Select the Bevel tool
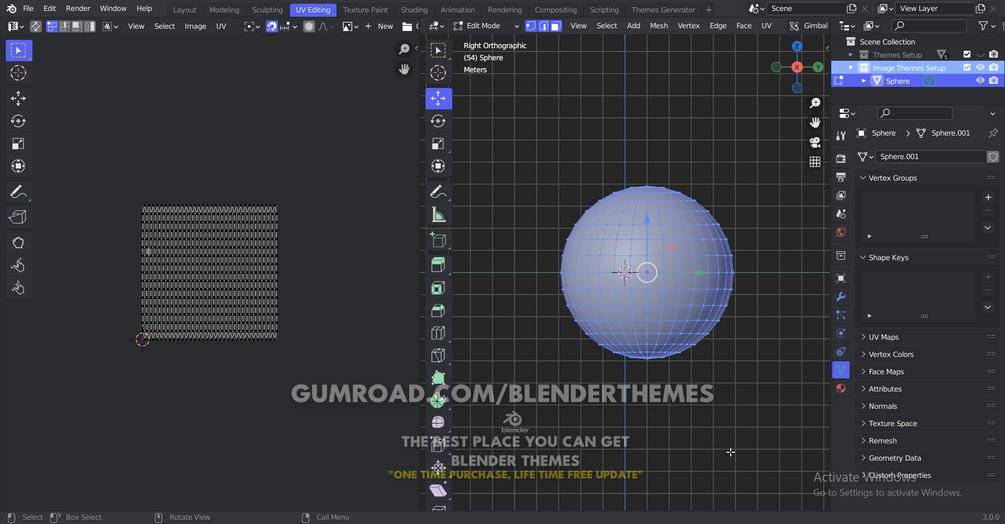Screen dimensions: 1005x524 438,311
